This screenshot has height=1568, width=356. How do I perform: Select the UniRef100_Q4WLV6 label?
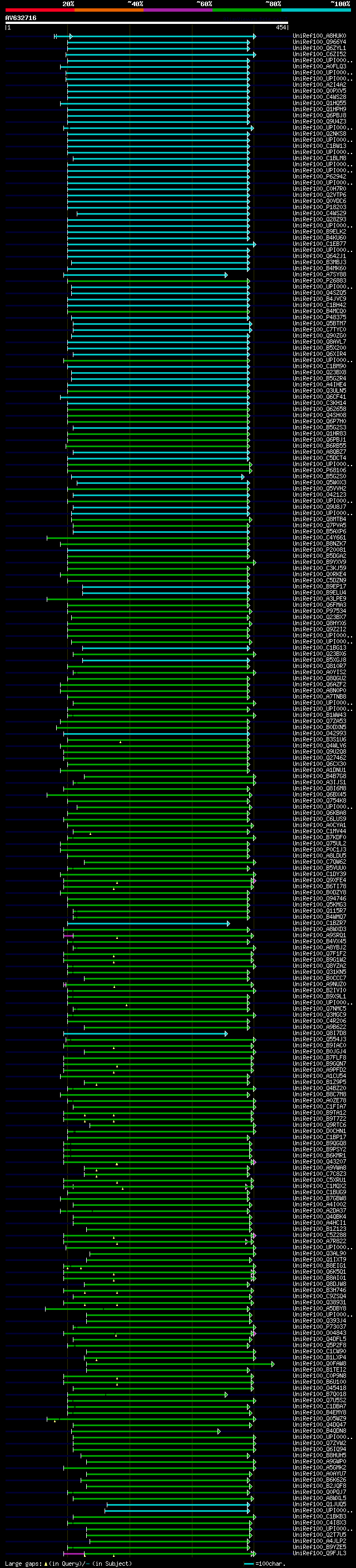[x=319, y=746]
